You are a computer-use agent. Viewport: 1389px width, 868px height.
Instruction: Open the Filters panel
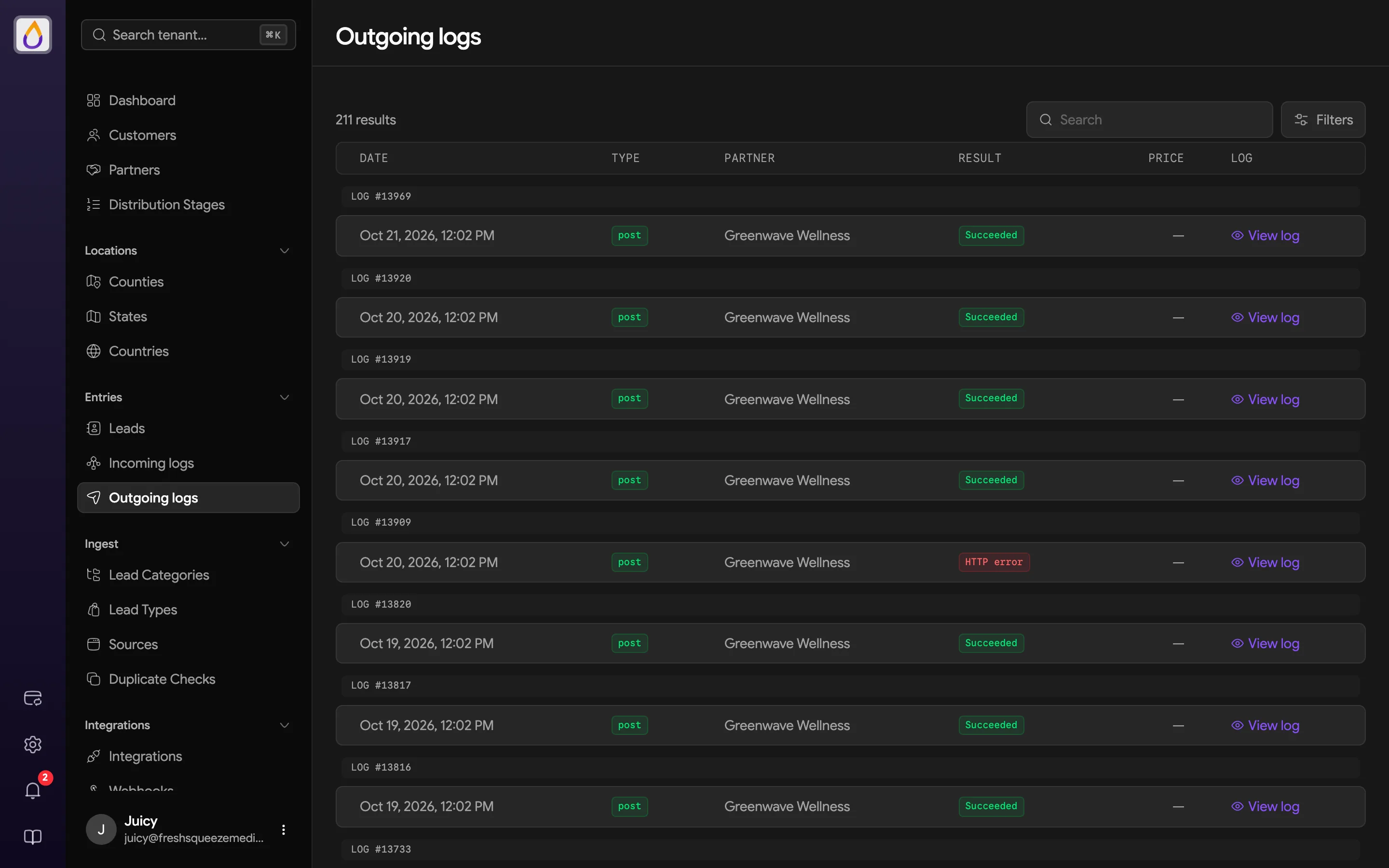(x=1323, y=120)
